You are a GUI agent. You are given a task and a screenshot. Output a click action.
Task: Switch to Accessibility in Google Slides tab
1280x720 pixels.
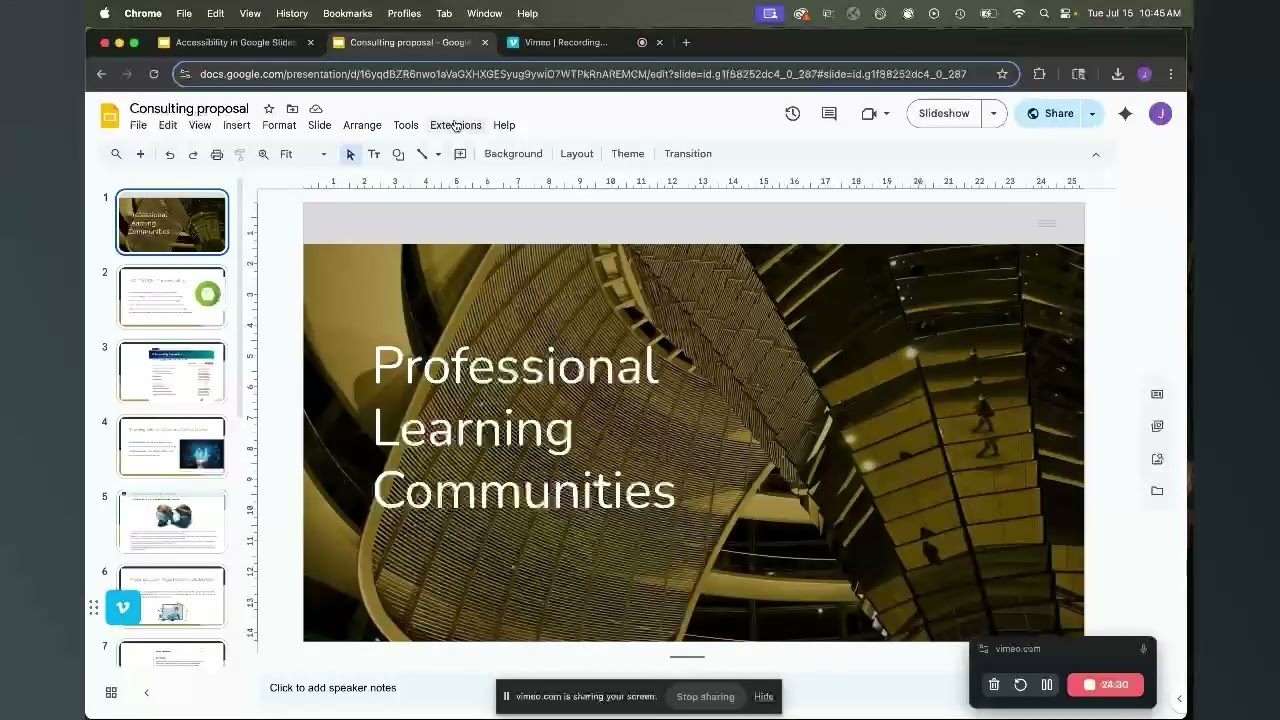[236, 42]
